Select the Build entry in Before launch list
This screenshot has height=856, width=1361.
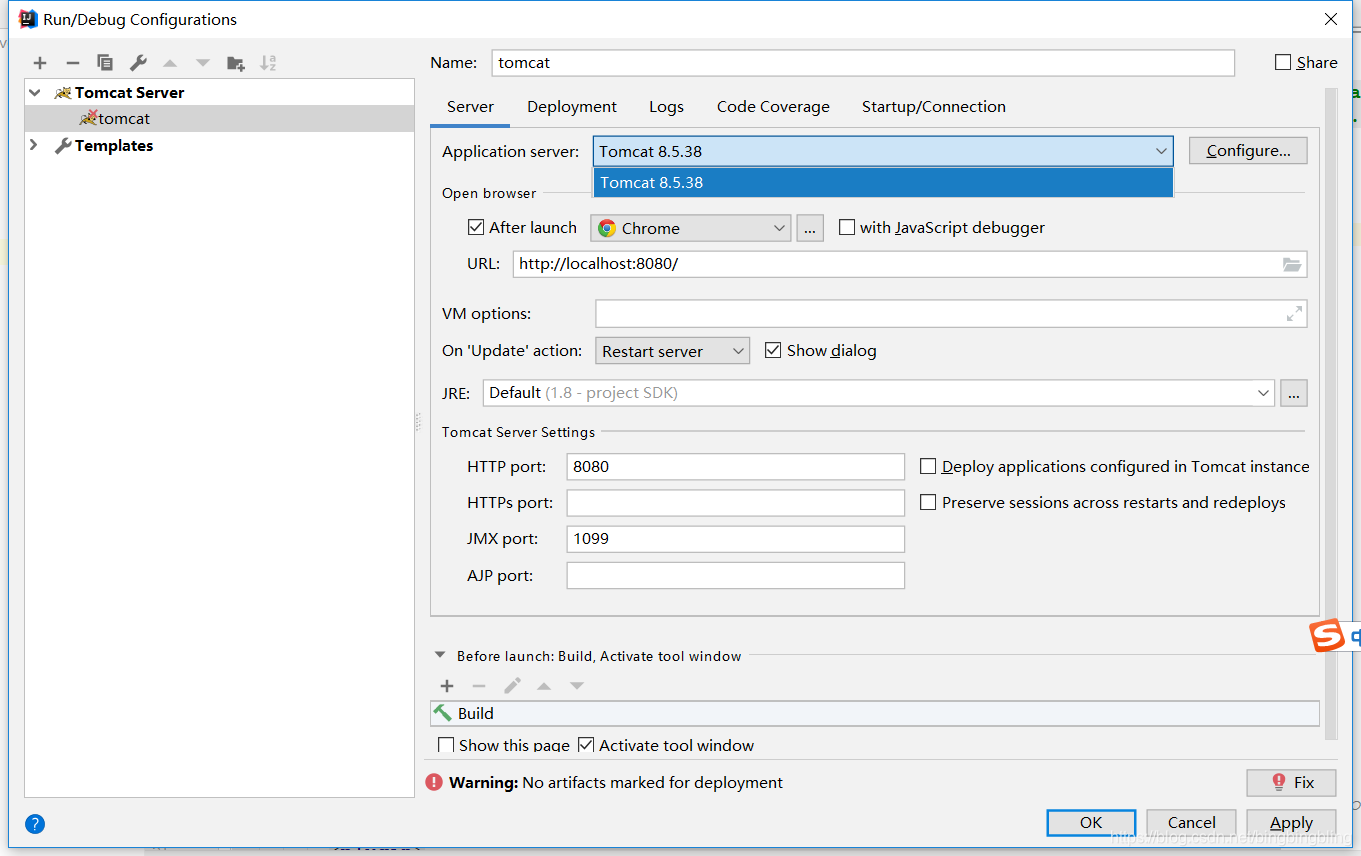pyautogui.click(x=875, y=713)
